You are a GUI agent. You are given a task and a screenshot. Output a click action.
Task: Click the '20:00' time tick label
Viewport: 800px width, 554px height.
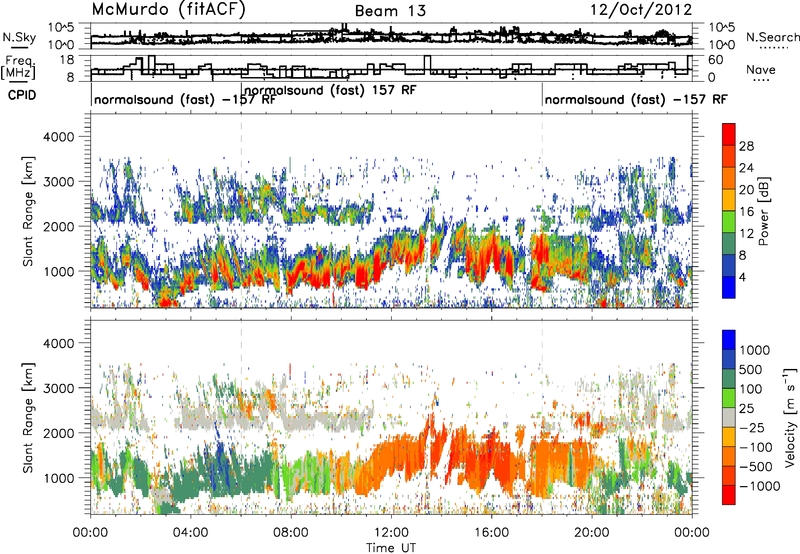click(x=591, y=533)
